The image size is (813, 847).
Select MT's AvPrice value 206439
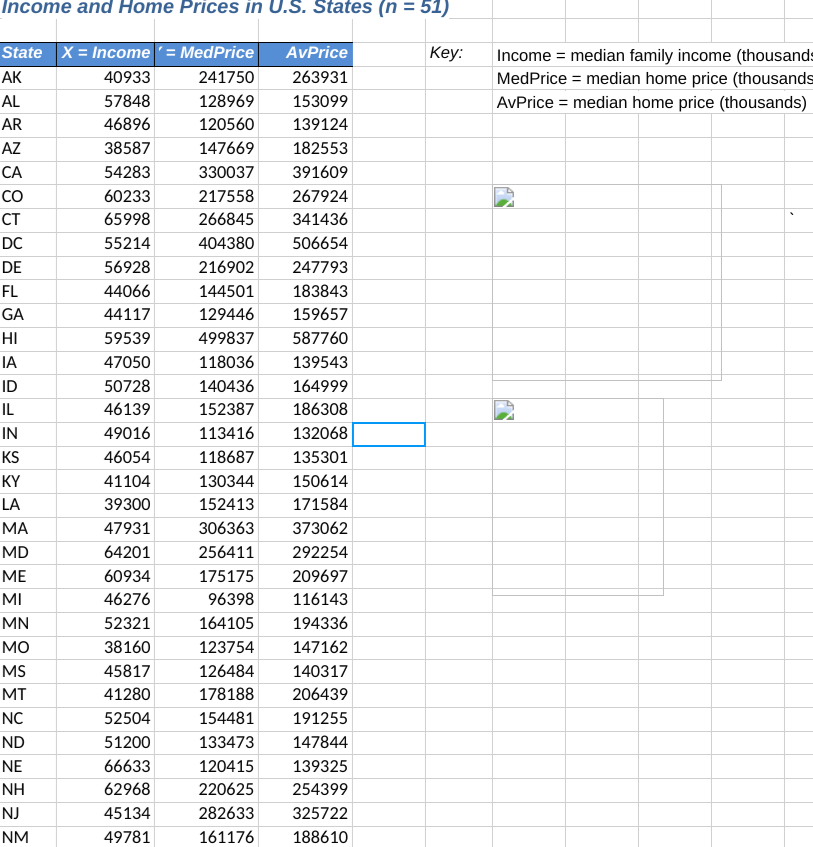tap(305, 694)
